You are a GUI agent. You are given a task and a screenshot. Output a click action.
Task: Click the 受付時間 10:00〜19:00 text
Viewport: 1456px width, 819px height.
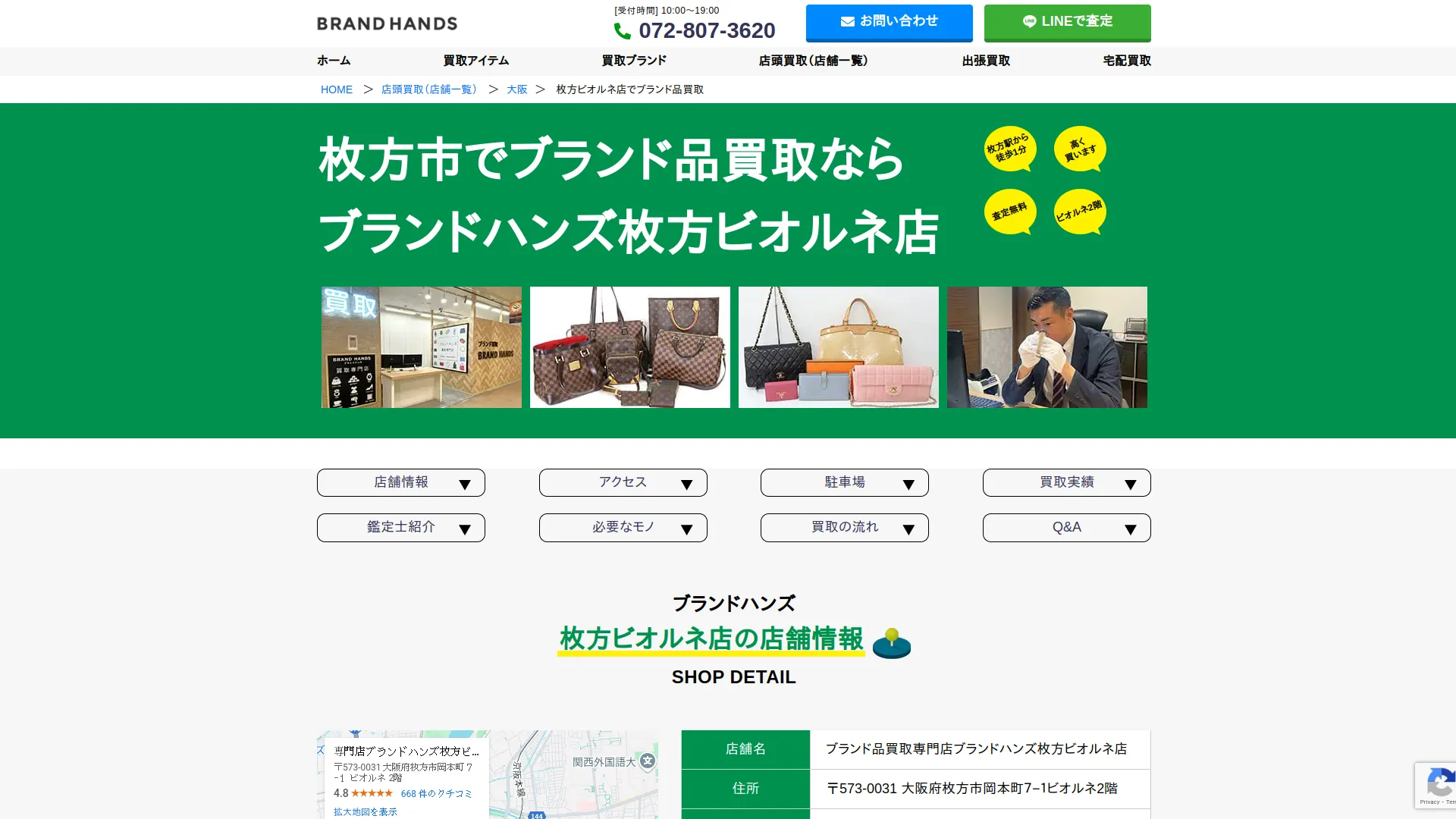point(667,11)
